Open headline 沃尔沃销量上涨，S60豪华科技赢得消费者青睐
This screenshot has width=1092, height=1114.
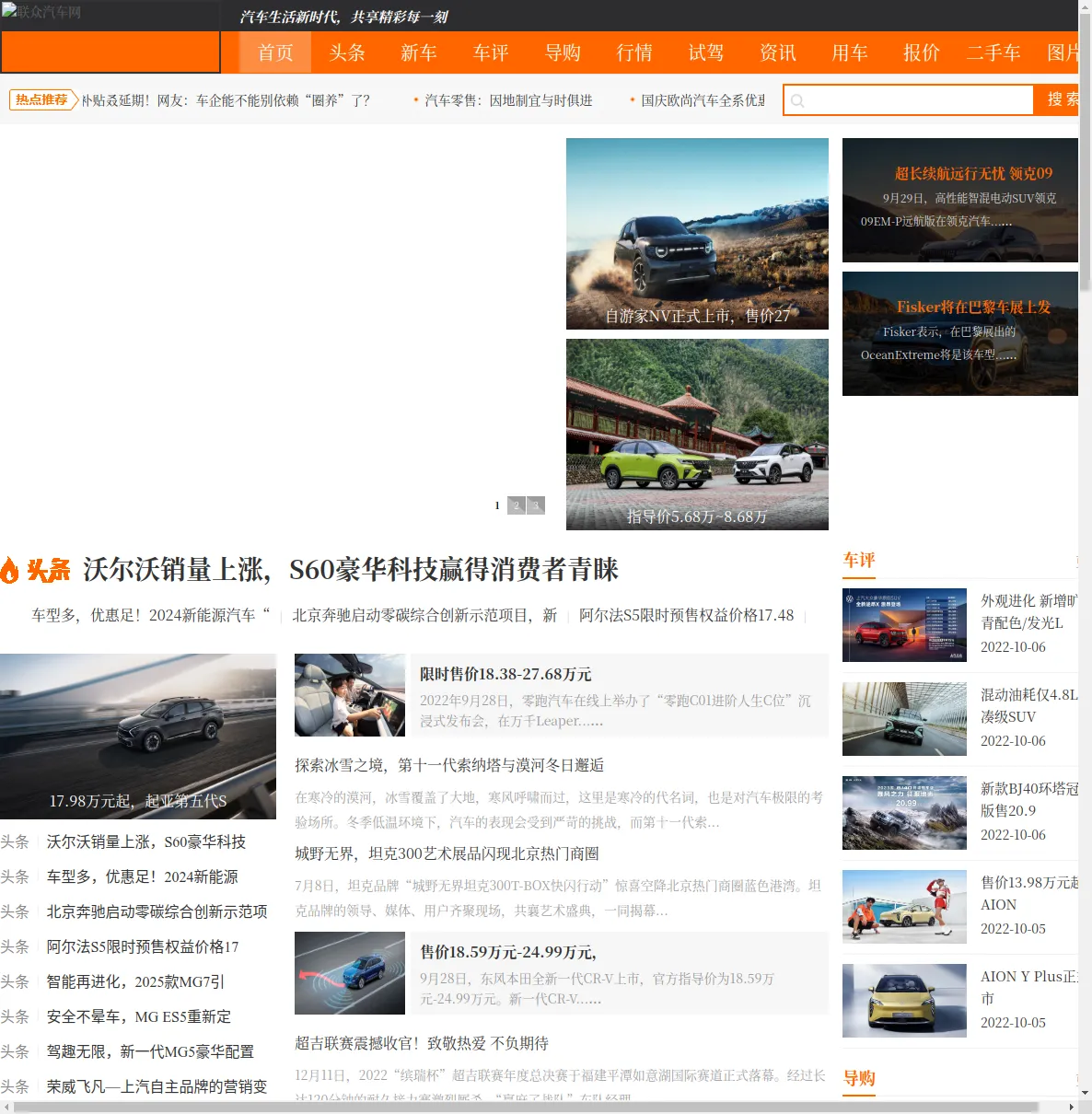(351, 570)
